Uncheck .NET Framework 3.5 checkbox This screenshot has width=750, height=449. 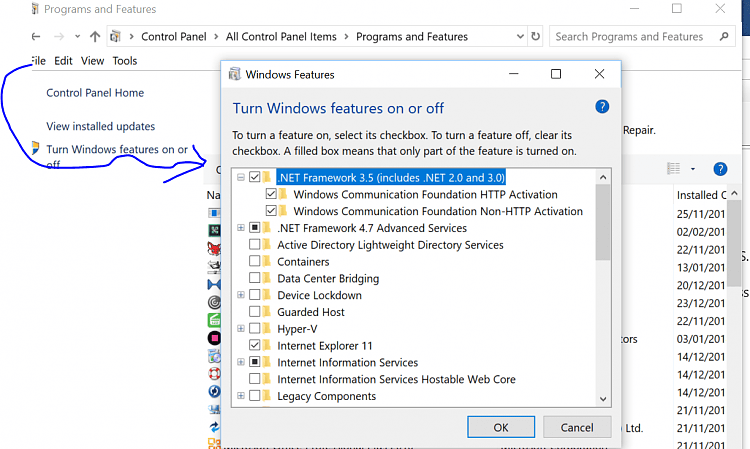[x=255, y=177]
